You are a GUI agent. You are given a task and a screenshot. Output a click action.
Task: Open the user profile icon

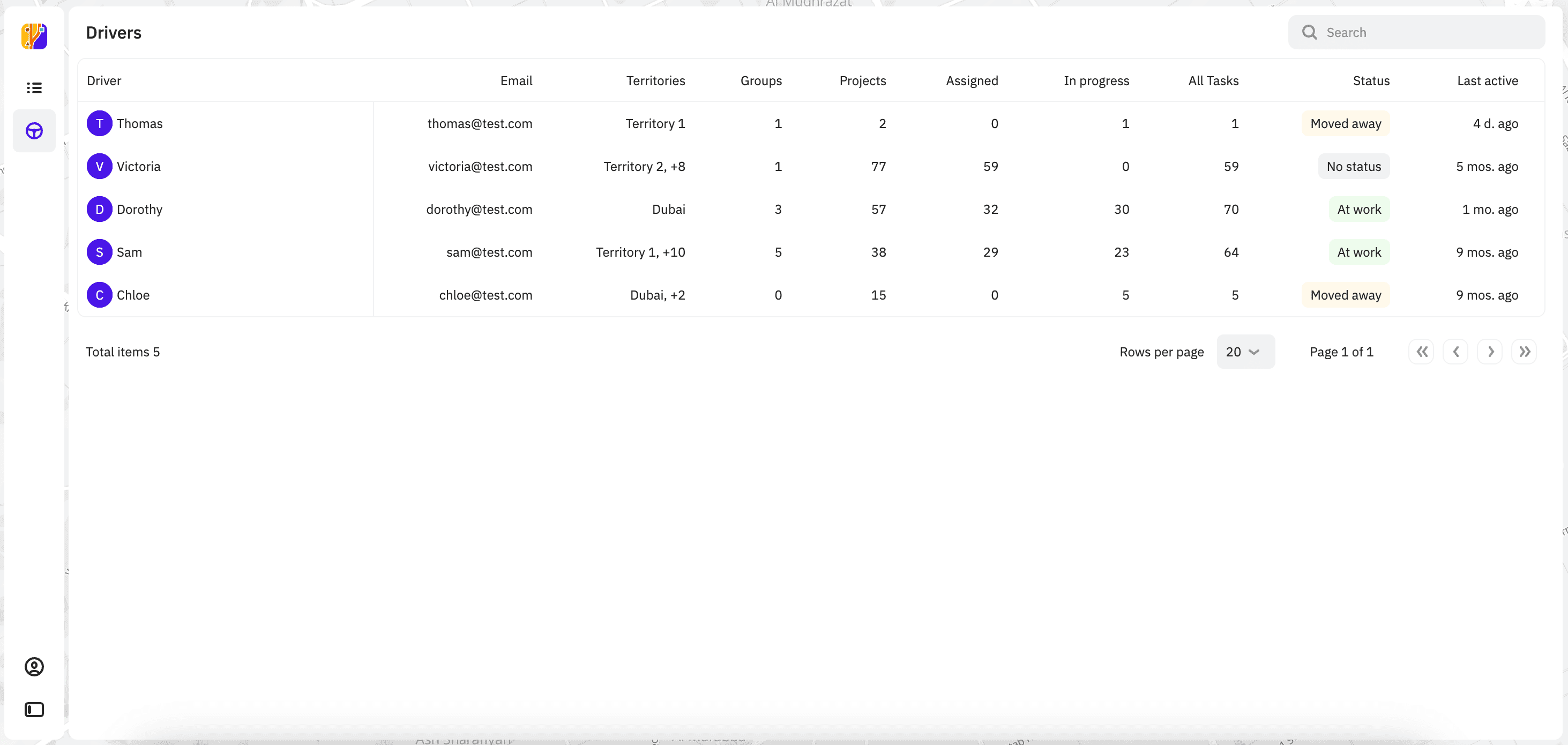pyautogui.click(x=34, y=667)
